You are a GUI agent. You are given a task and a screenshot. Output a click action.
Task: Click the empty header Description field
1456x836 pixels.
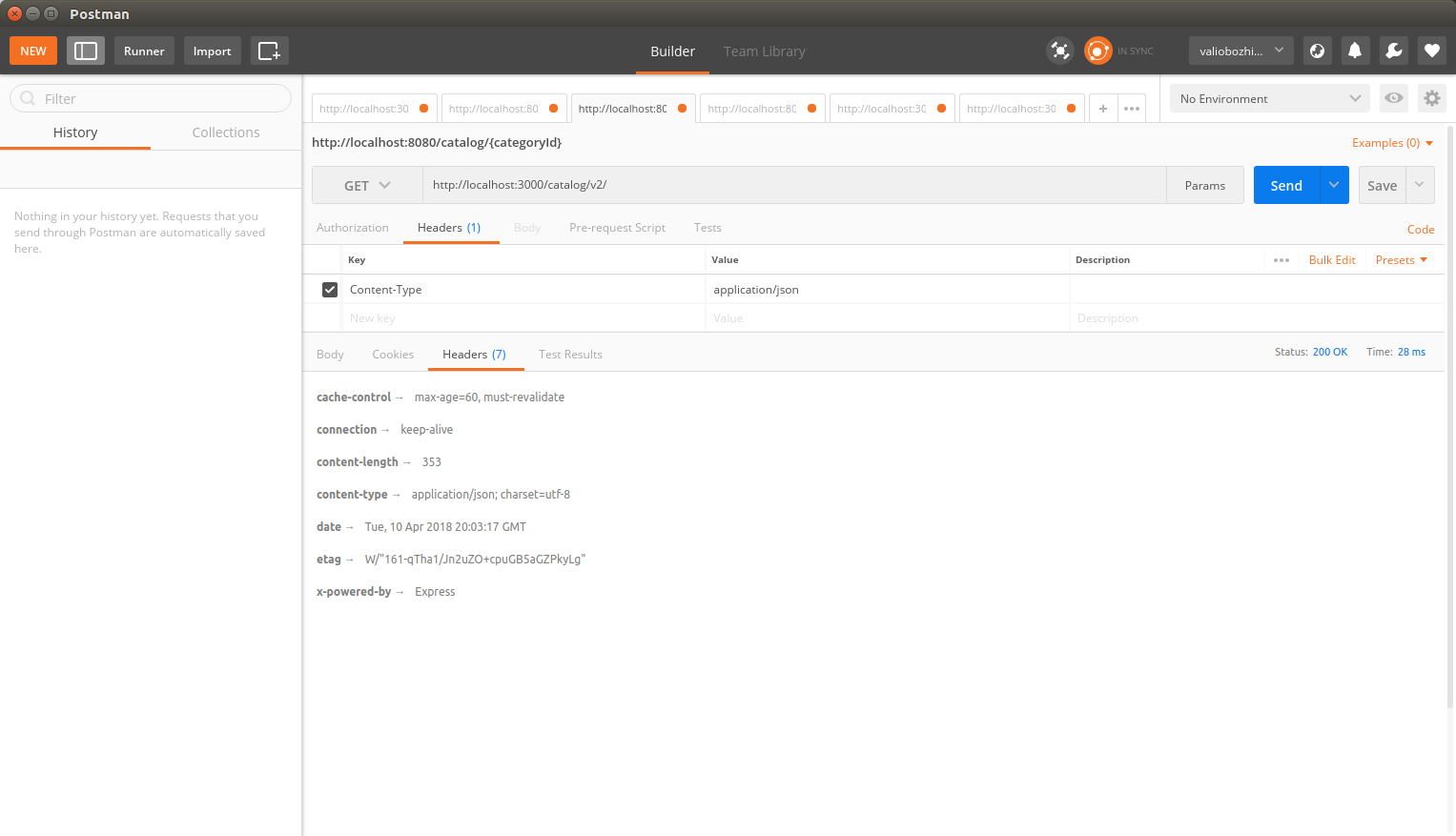(x=1257, y=318)
